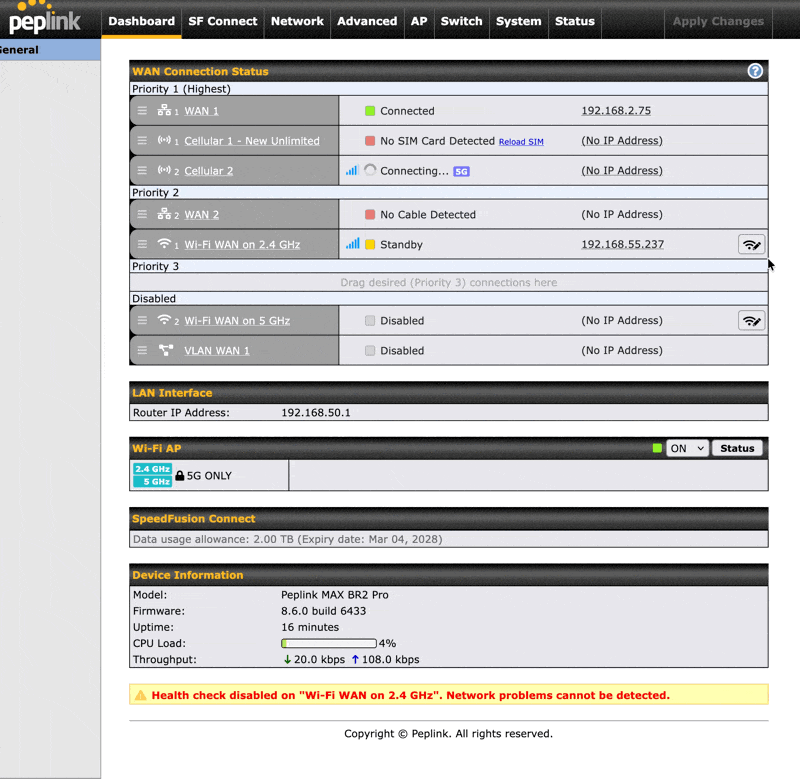Click the SpeedFusion data usage allowance text

(x=287, y=539)
